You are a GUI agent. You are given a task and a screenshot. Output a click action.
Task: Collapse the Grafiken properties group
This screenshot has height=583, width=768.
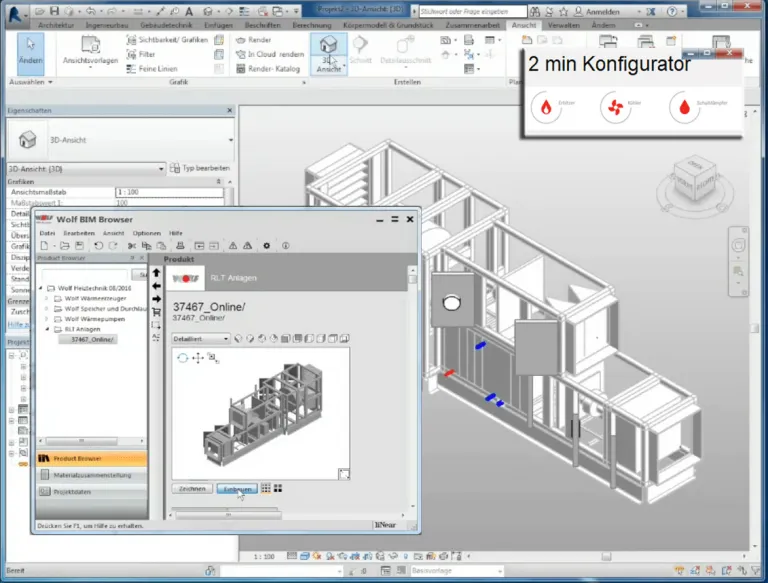tap(218, 182)
